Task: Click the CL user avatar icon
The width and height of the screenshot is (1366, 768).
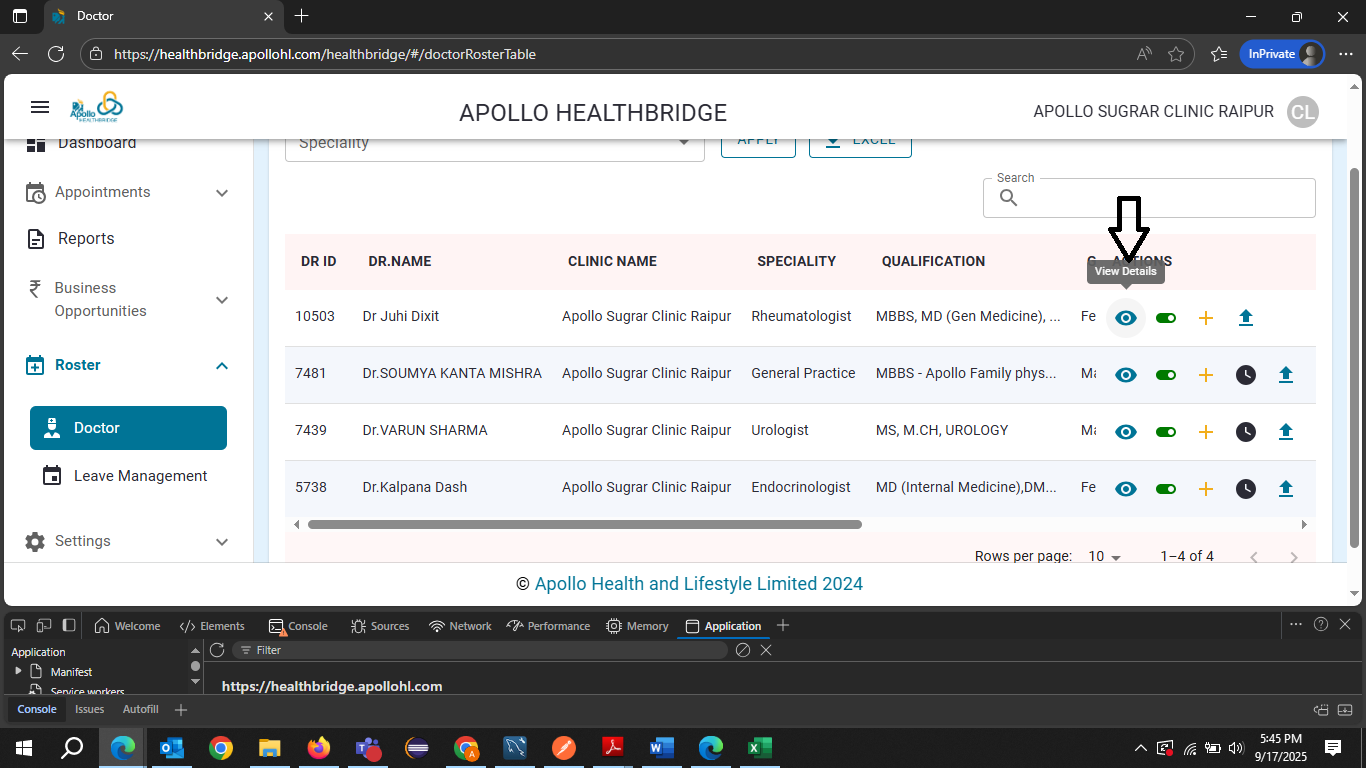Action: tap(1302, 112)
